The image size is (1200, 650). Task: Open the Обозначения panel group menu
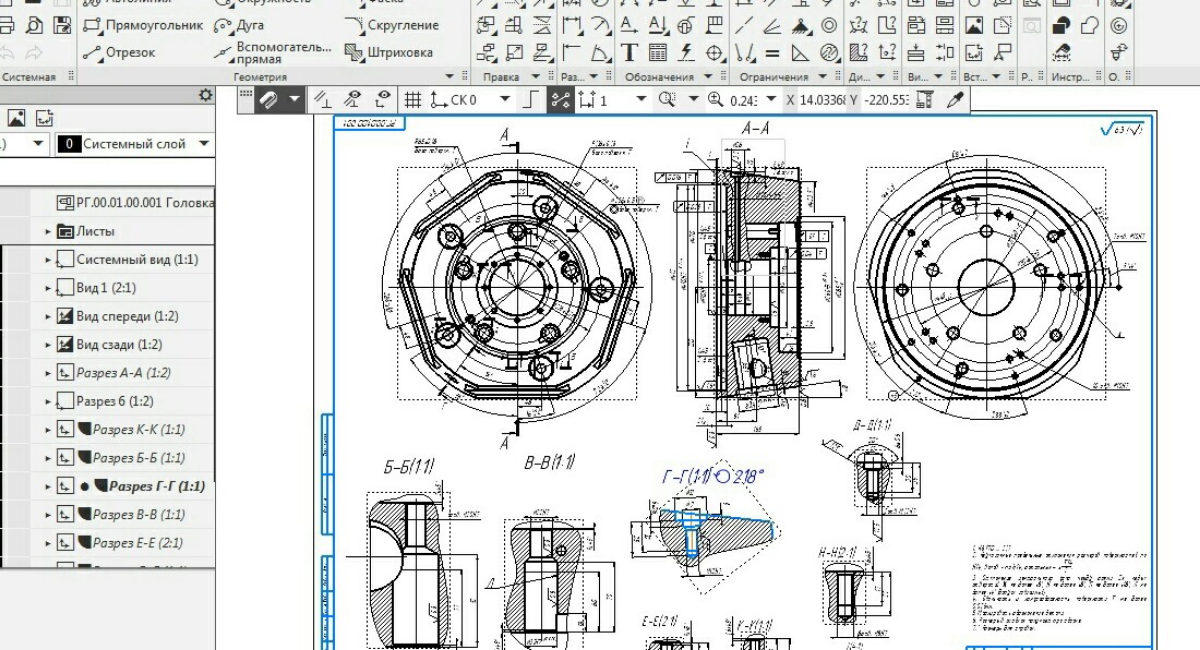click(709, 76)
